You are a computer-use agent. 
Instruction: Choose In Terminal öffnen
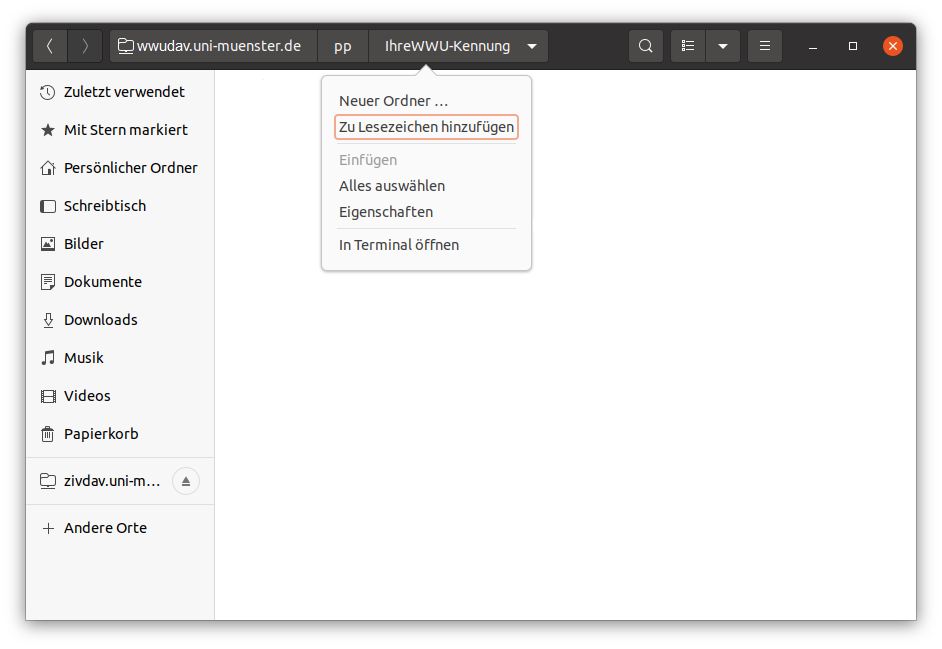point(399,245)
